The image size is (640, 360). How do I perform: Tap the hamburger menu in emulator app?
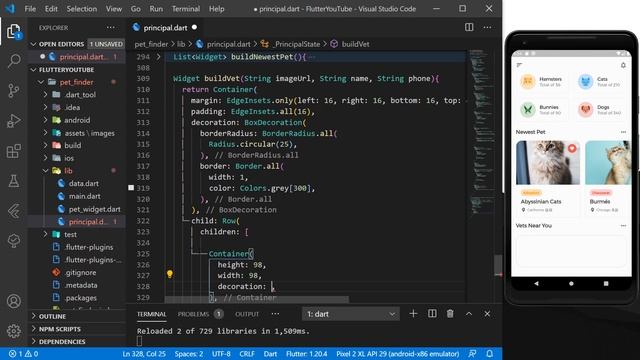[520, 65]
